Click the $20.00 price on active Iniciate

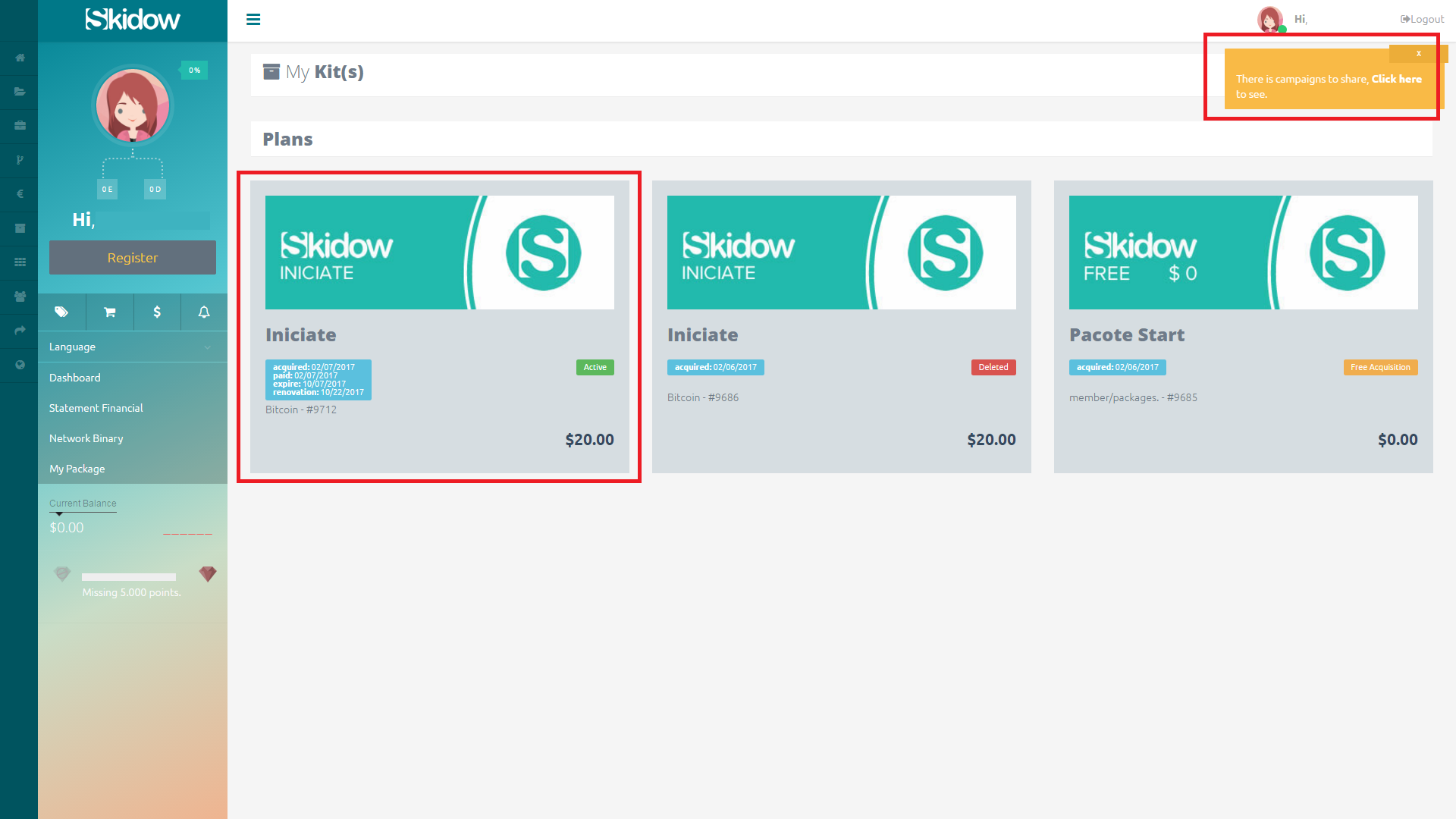[589, 440]
